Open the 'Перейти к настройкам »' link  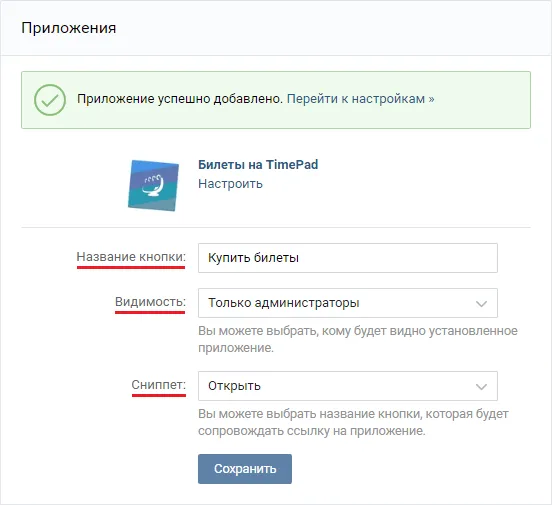pyautogui.click(x=360, y=99)
